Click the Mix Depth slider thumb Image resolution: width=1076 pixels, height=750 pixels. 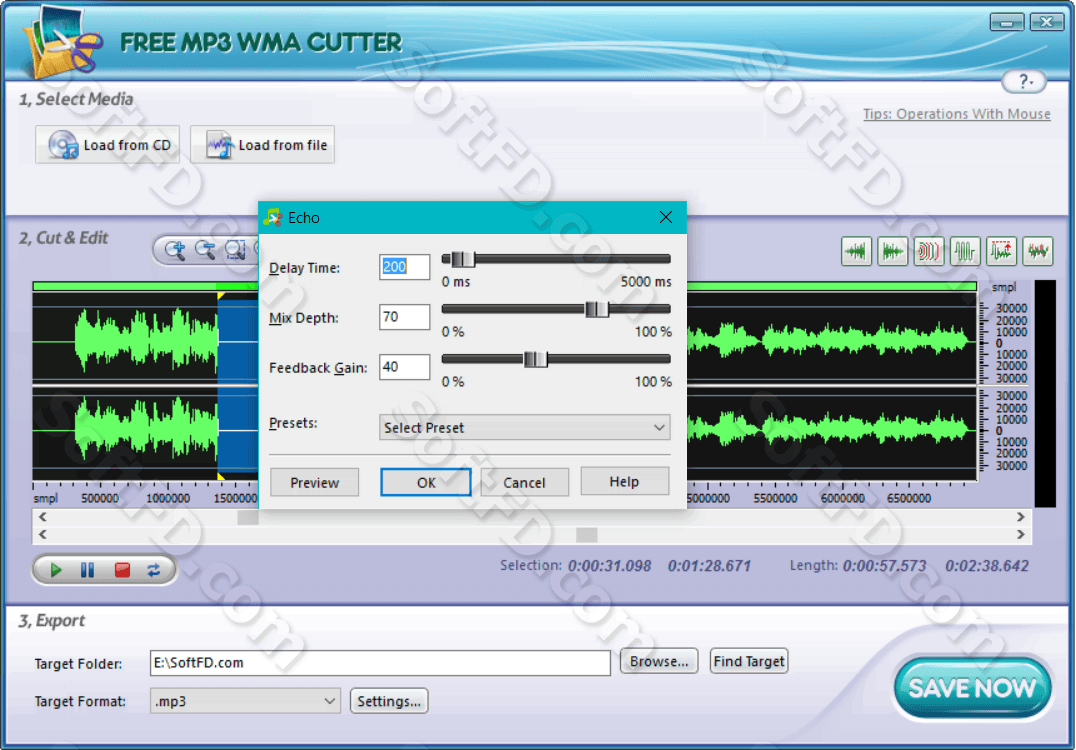[x=596, y=309]
